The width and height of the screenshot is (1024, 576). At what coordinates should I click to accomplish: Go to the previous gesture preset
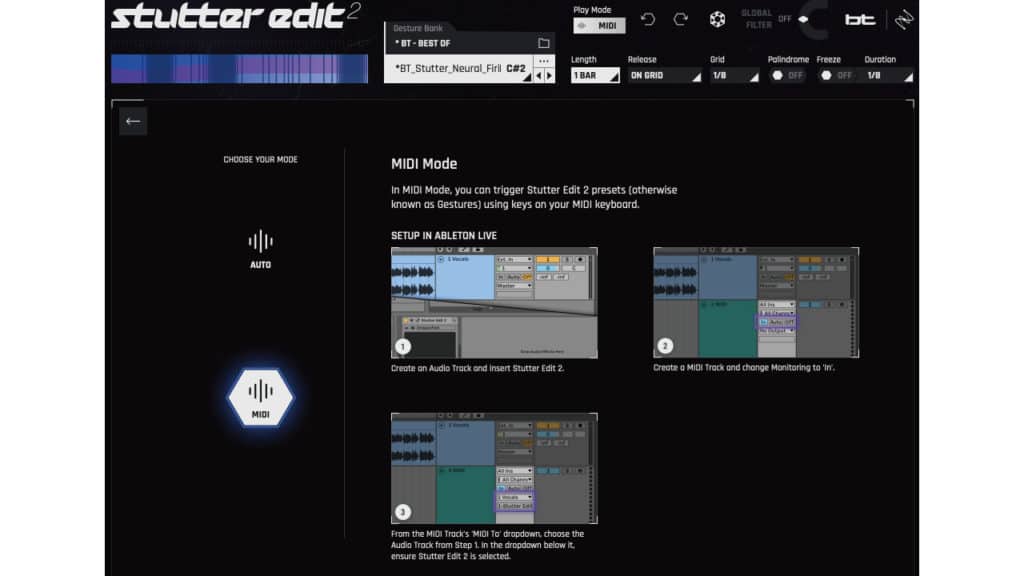click(539, 76)
